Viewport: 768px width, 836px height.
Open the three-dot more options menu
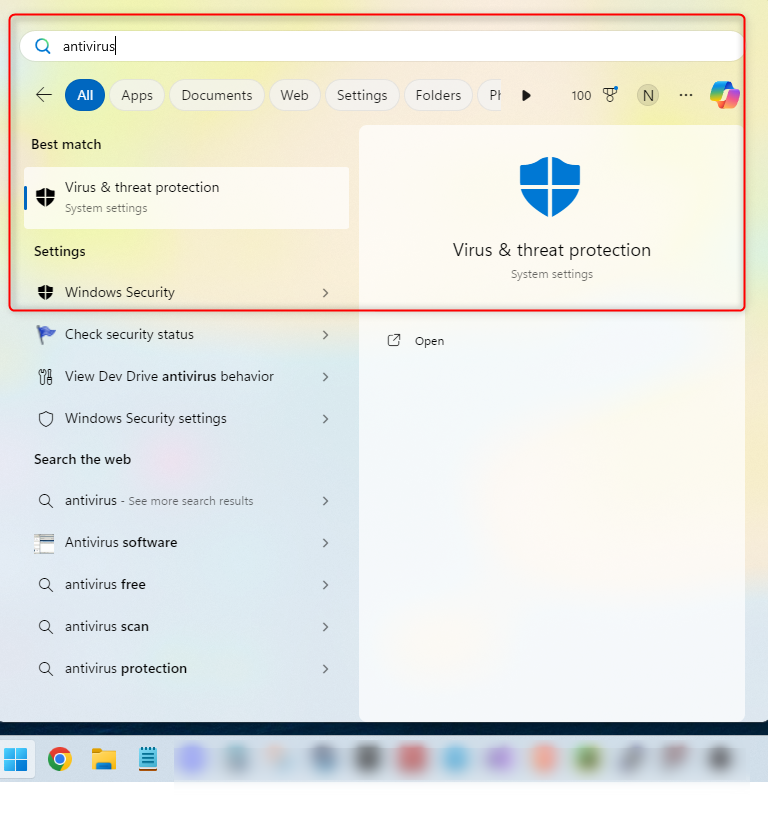point(686,95)
